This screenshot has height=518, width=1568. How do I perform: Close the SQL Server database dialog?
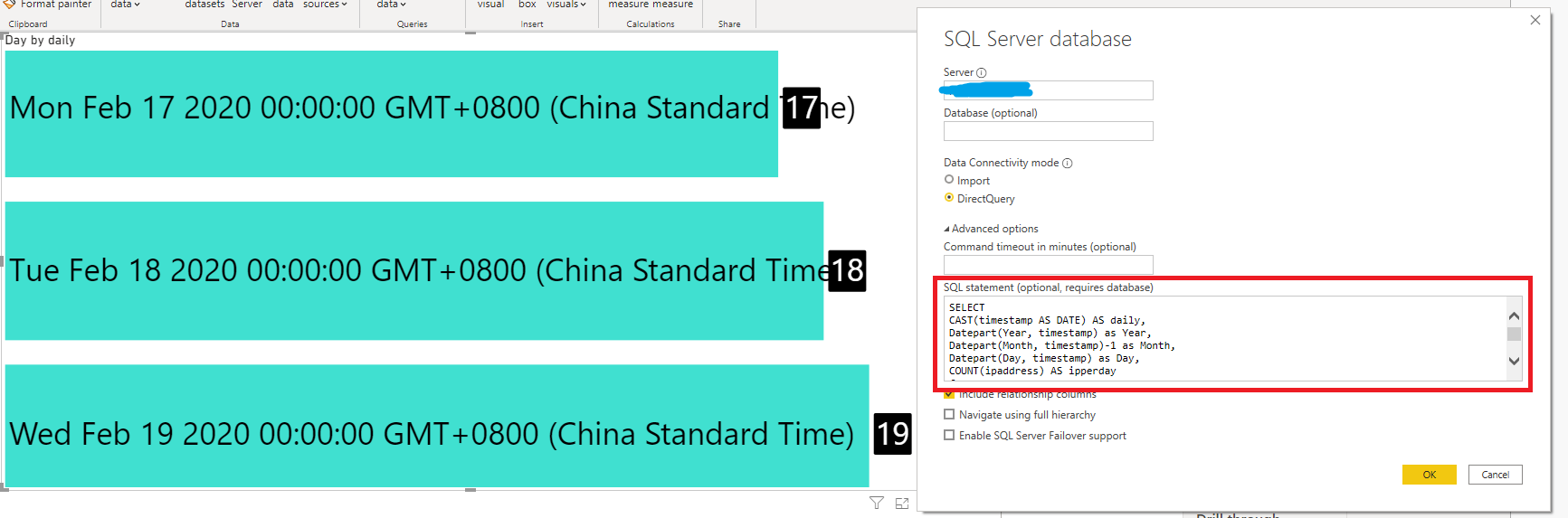[x=1535, y=20]
